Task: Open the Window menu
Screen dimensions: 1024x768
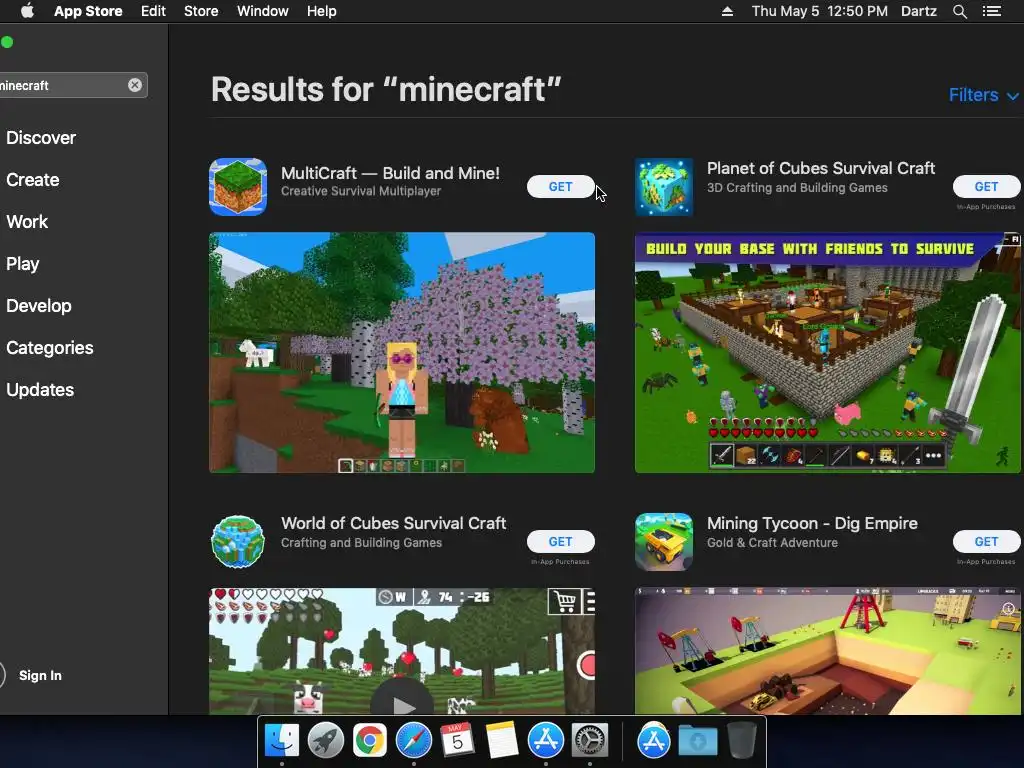Action: pyautogui.click(x=263, y=11)
